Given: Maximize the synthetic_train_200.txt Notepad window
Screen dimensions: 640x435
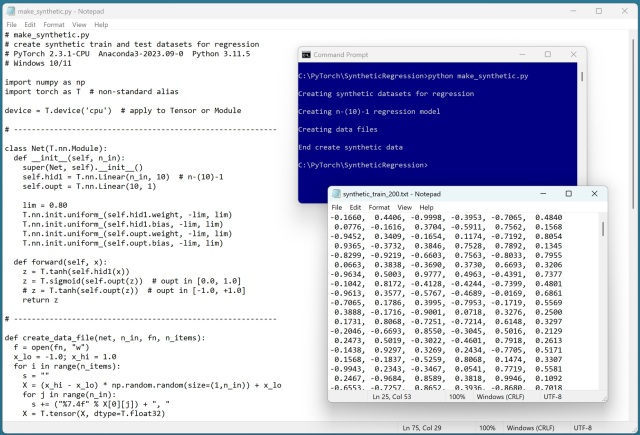Looking at the screenshot, I should pyautogui.click(x=569, y=193).
